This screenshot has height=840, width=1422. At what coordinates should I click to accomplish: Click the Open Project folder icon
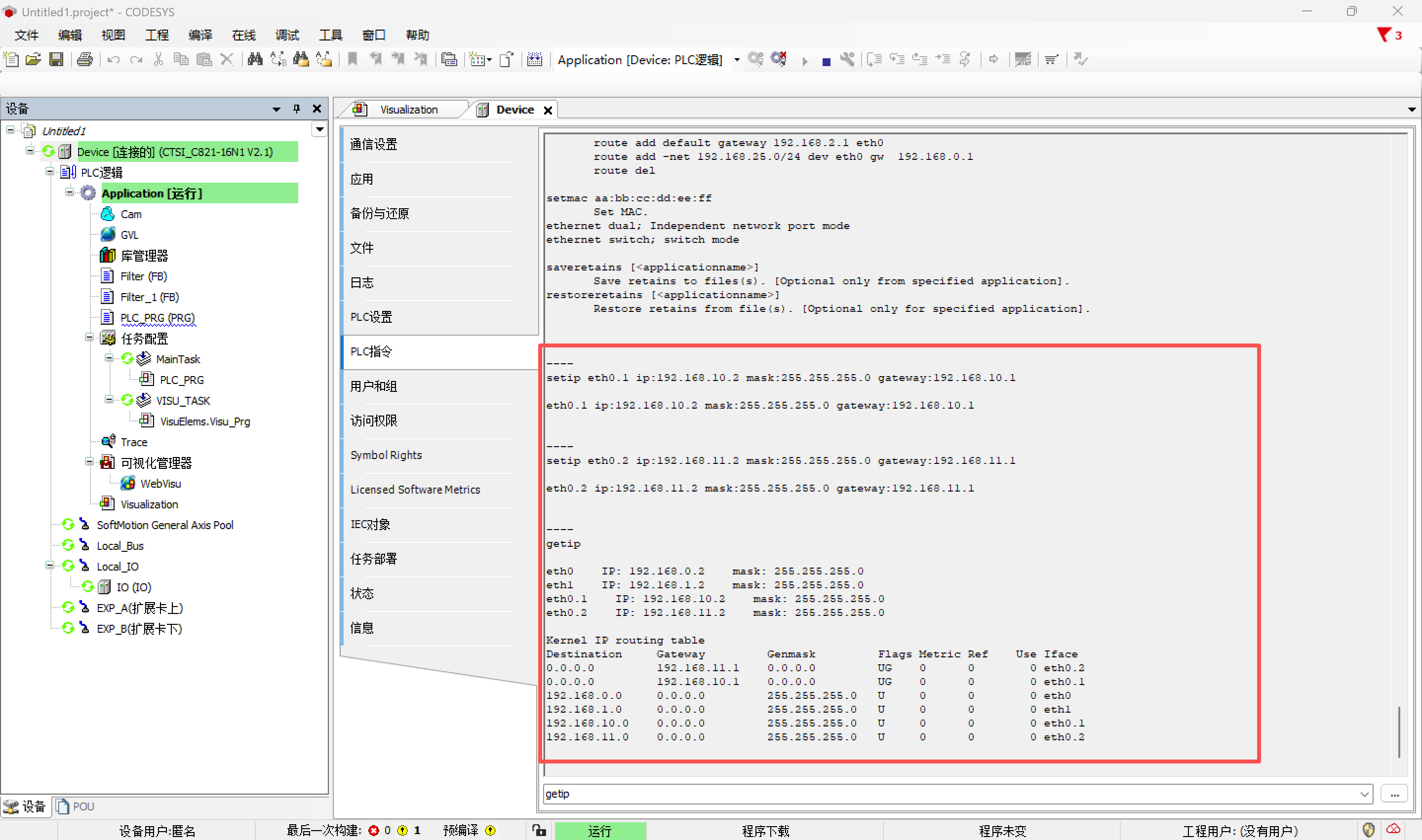click(34, 59)
